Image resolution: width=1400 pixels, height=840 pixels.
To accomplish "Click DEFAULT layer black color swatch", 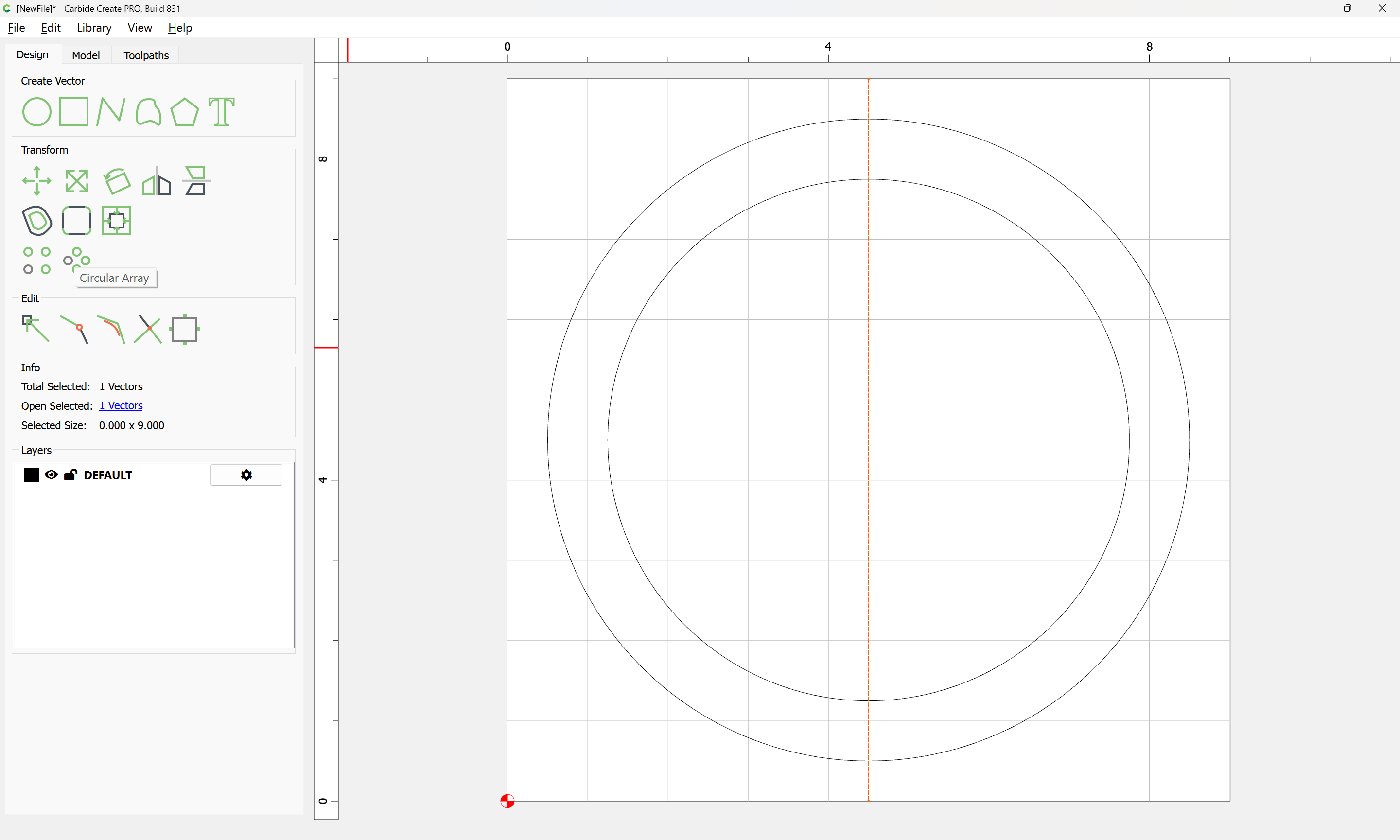I will click(x=31, y=475).
